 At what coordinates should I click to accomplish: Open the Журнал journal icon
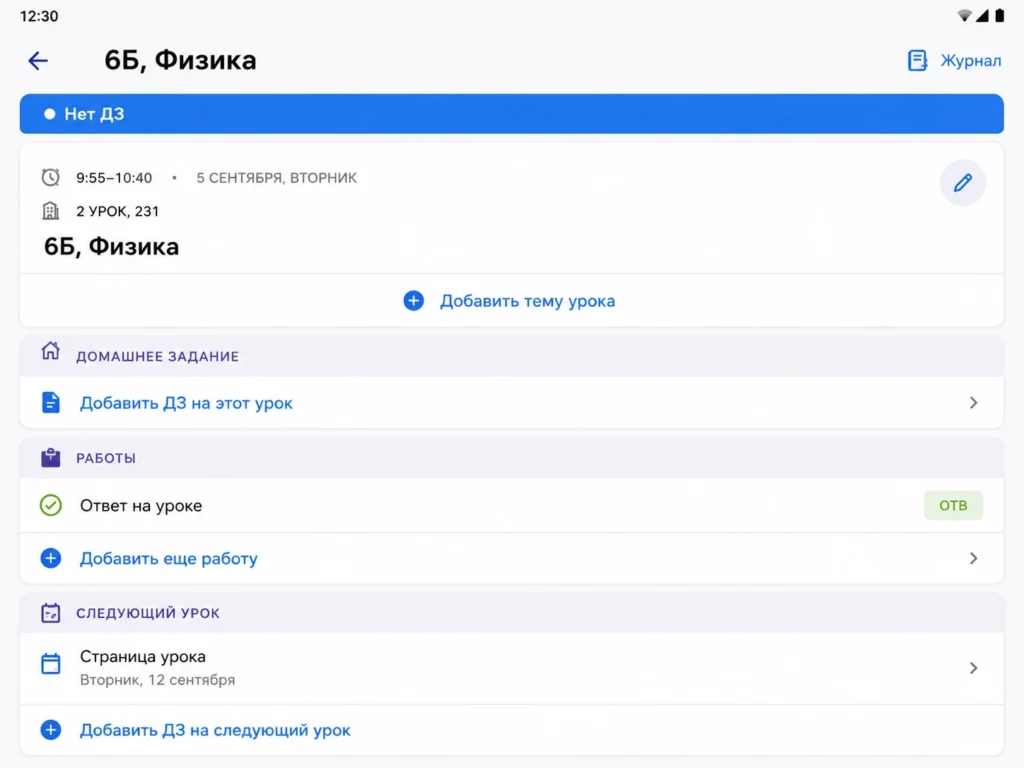(918, 61)
